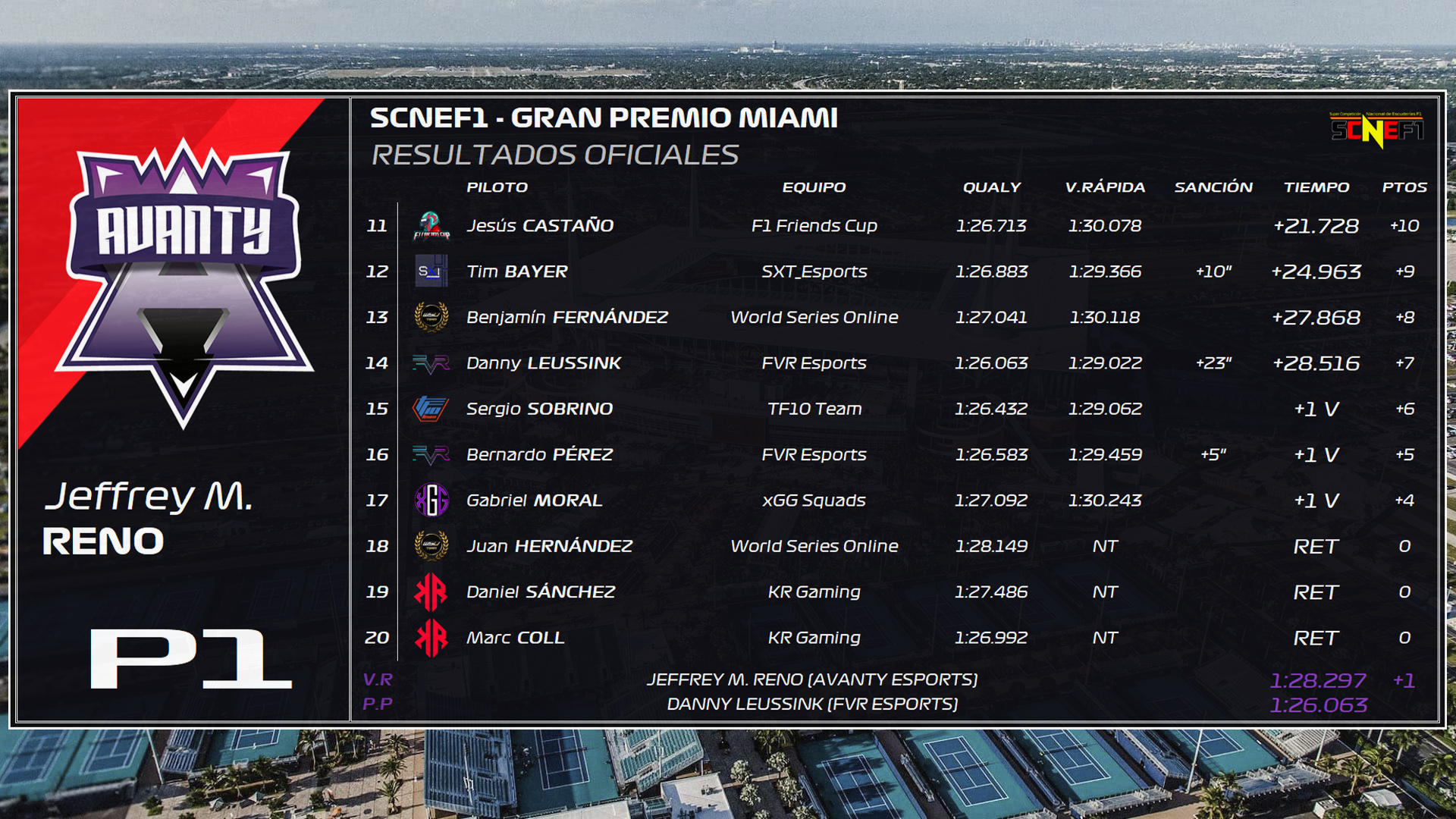Click the F1 Friends Cup logo beside Jesús Castaño
The image size is (1456, 819).
click(x=431, y=225)
